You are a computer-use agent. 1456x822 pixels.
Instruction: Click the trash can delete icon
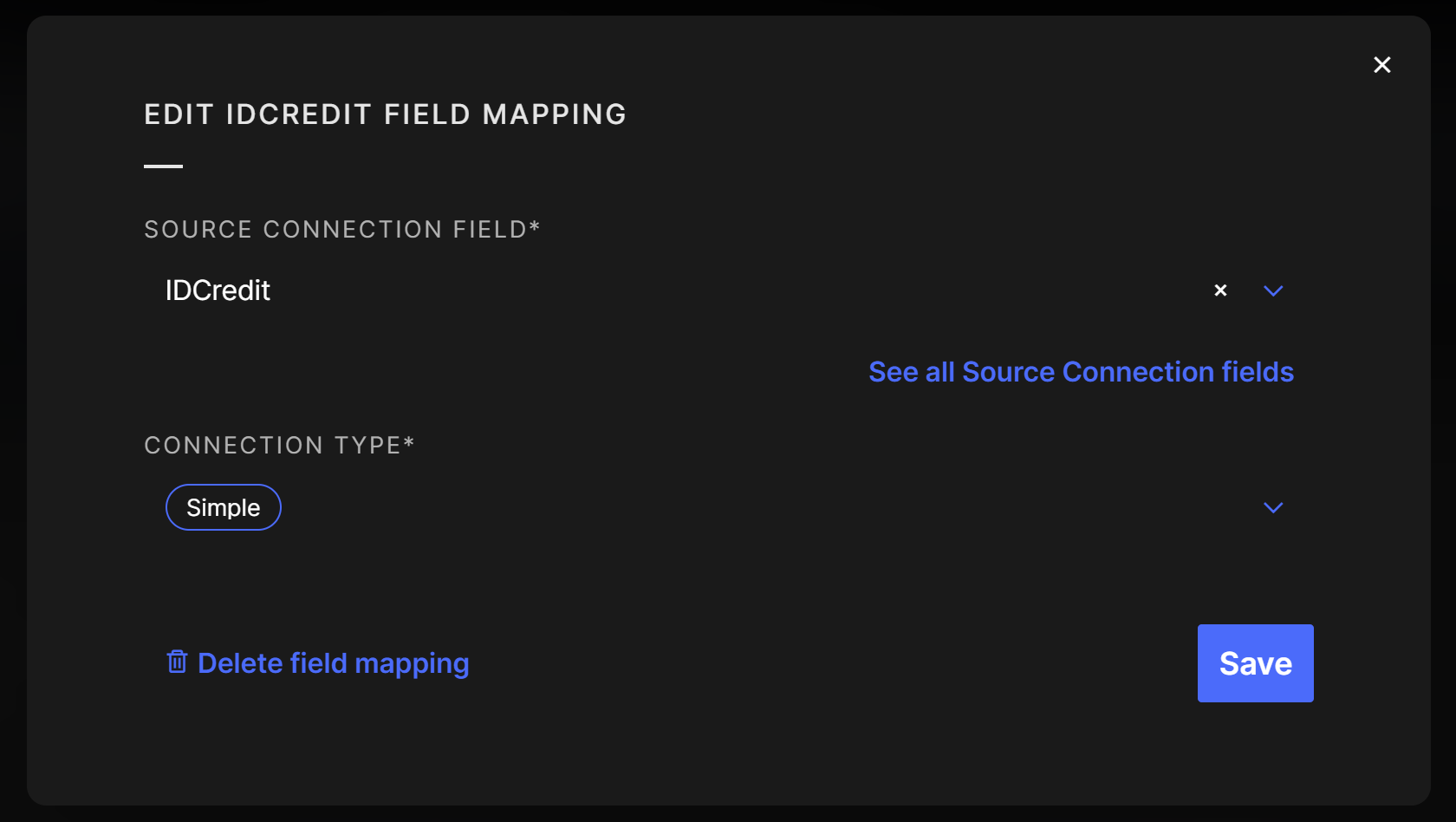pos(177,662)
